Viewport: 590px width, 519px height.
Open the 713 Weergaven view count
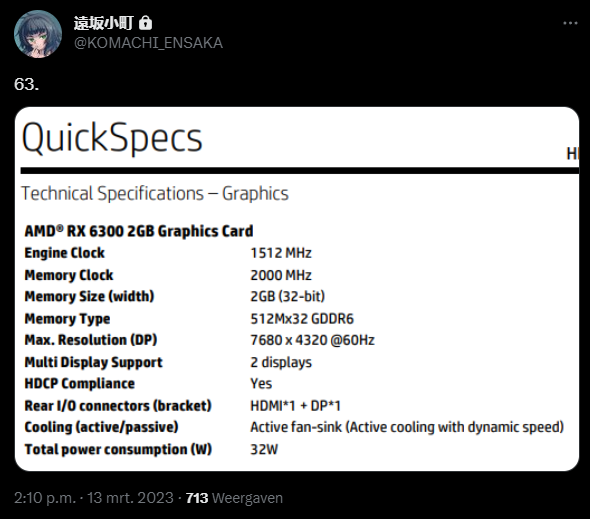click(234, 498)
